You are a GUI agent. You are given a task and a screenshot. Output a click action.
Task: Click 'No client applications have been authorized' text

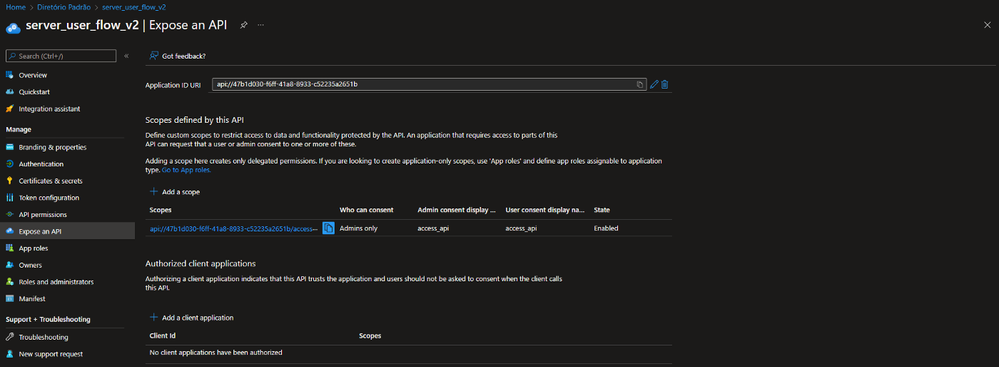pyautogui.click(x=215, y=352)
